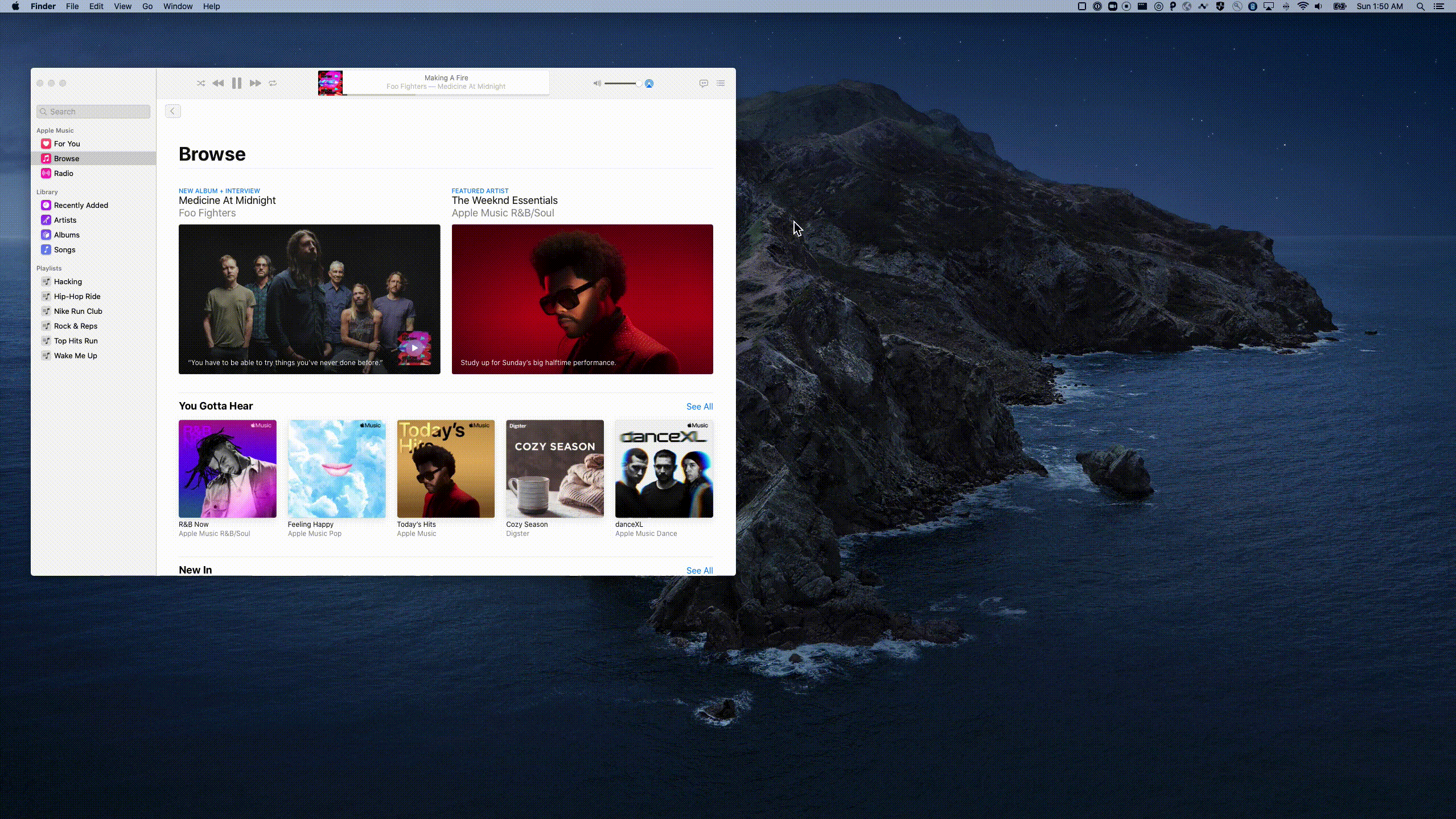
Task: Open the danceXL playlist cover
Action: coord(664,469)
